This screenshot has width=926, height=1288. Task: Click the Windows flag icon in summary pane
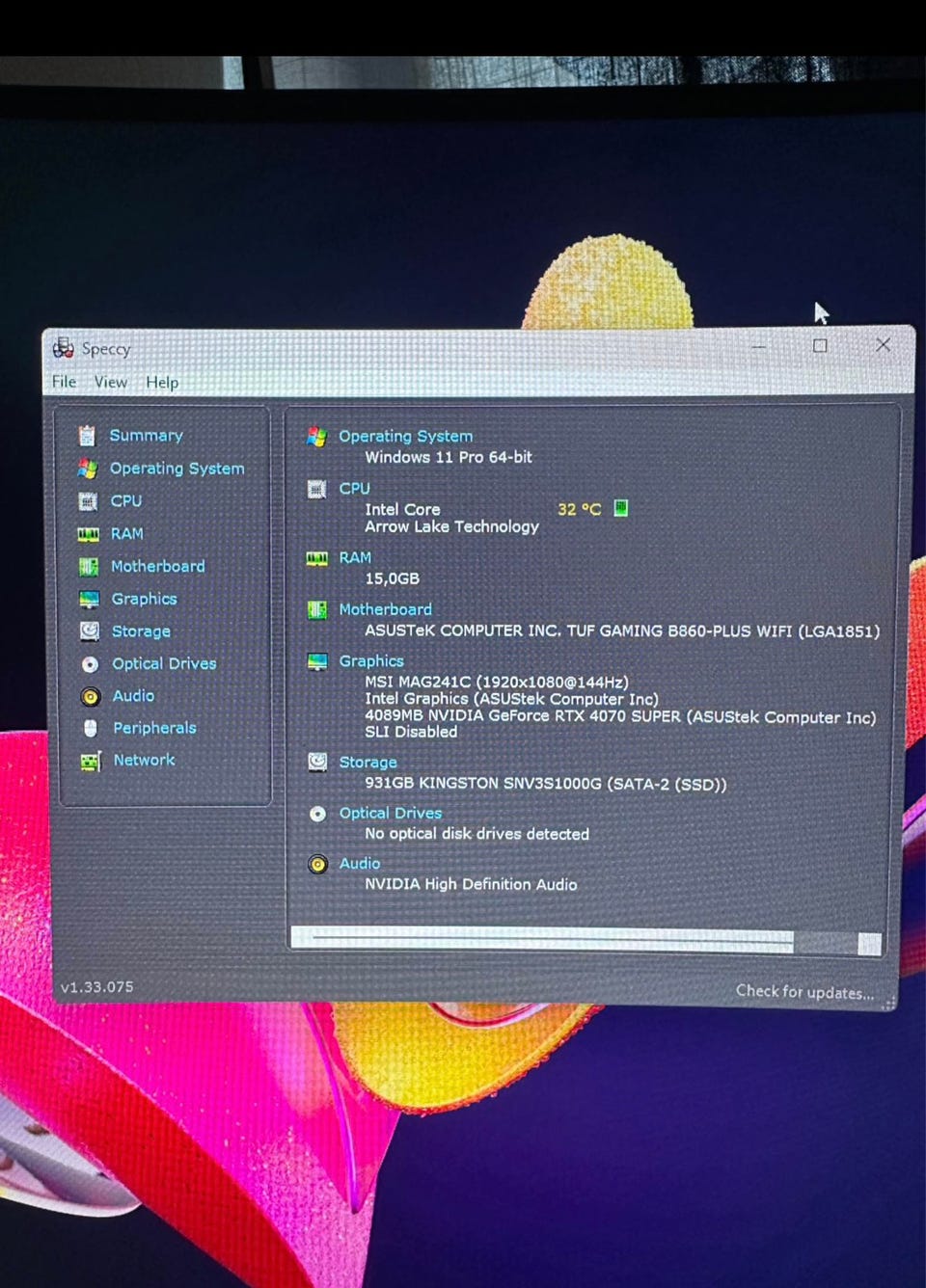(x=316, y=437)
